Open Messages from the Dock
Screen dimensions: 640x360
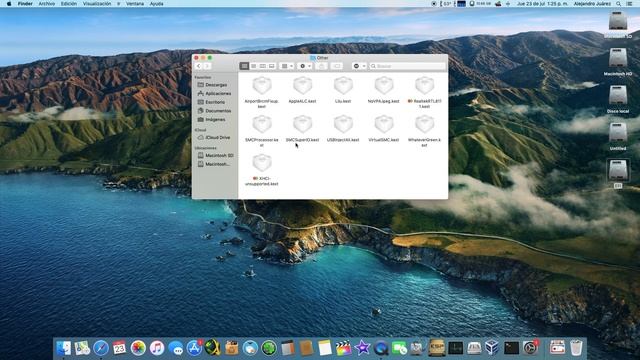[176, 348]
